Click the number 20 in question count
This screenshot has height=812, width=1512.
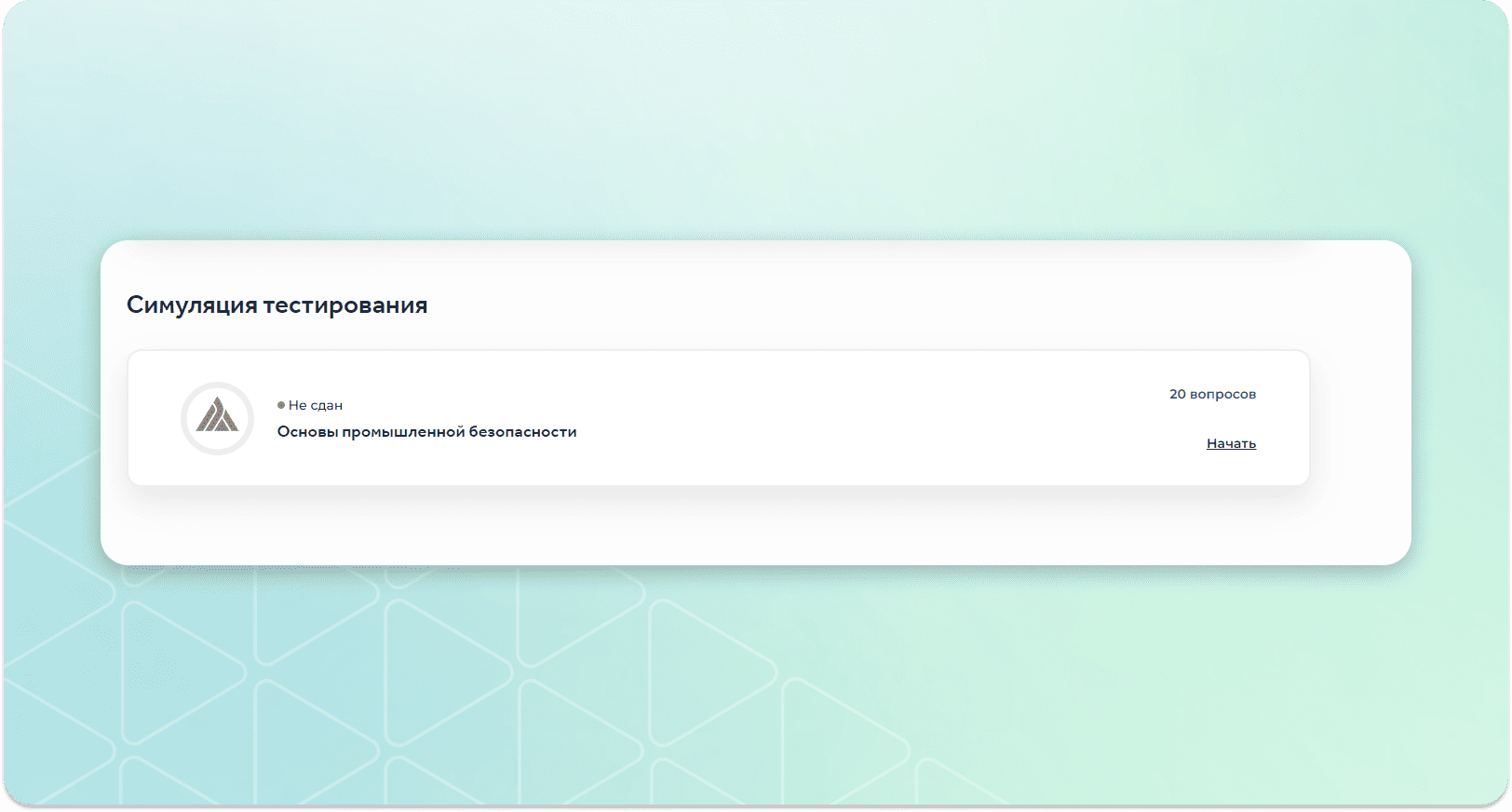(1178, 394)
